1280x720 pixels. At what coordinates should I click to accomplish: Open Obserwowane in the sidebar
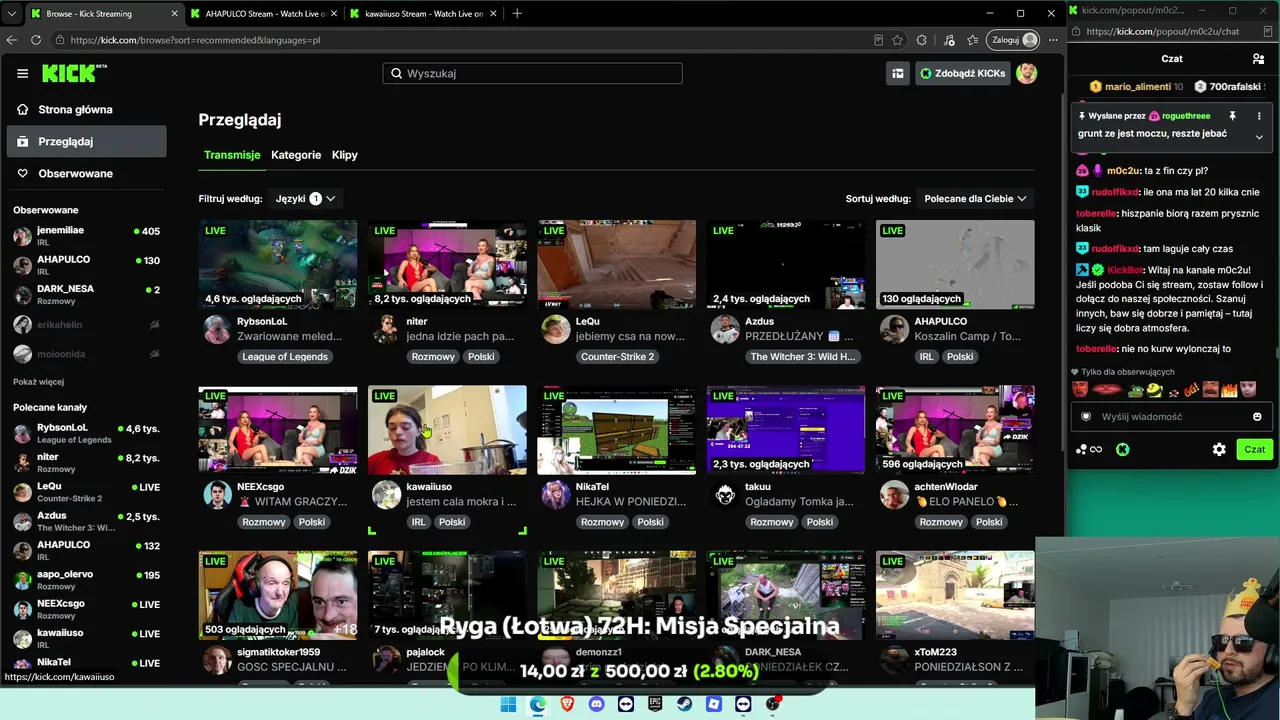86,173
